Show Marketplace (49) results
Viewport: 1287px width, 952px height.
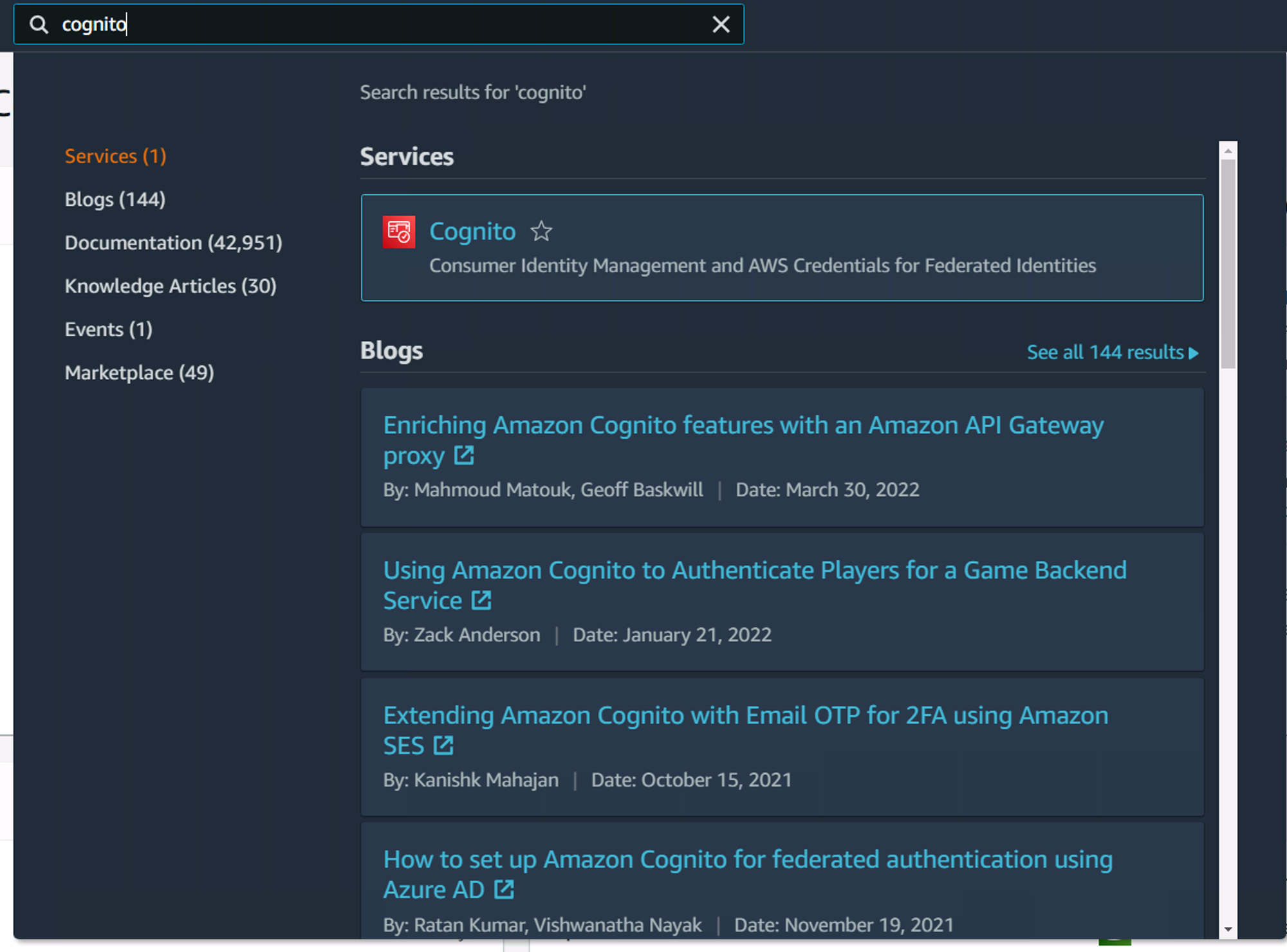pyautogui.click(x=140, y=372)
